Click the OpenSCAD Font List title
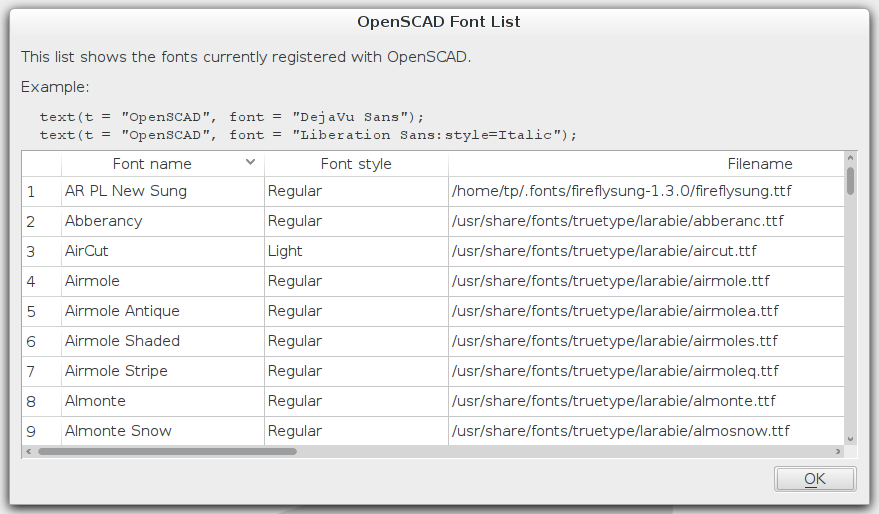The image size is (879, 514). point(439,22)
